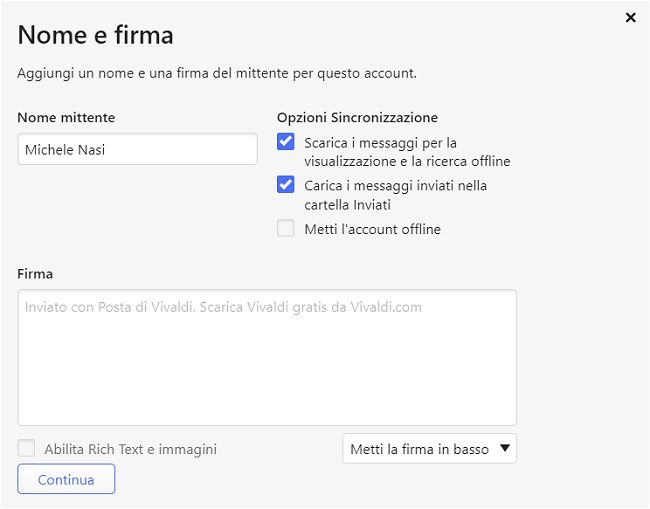Uncheck Scarica i messaggi offline checkbox
This screenshot has width=650, height=509.
pyautogui.click(x=286, y=142)
